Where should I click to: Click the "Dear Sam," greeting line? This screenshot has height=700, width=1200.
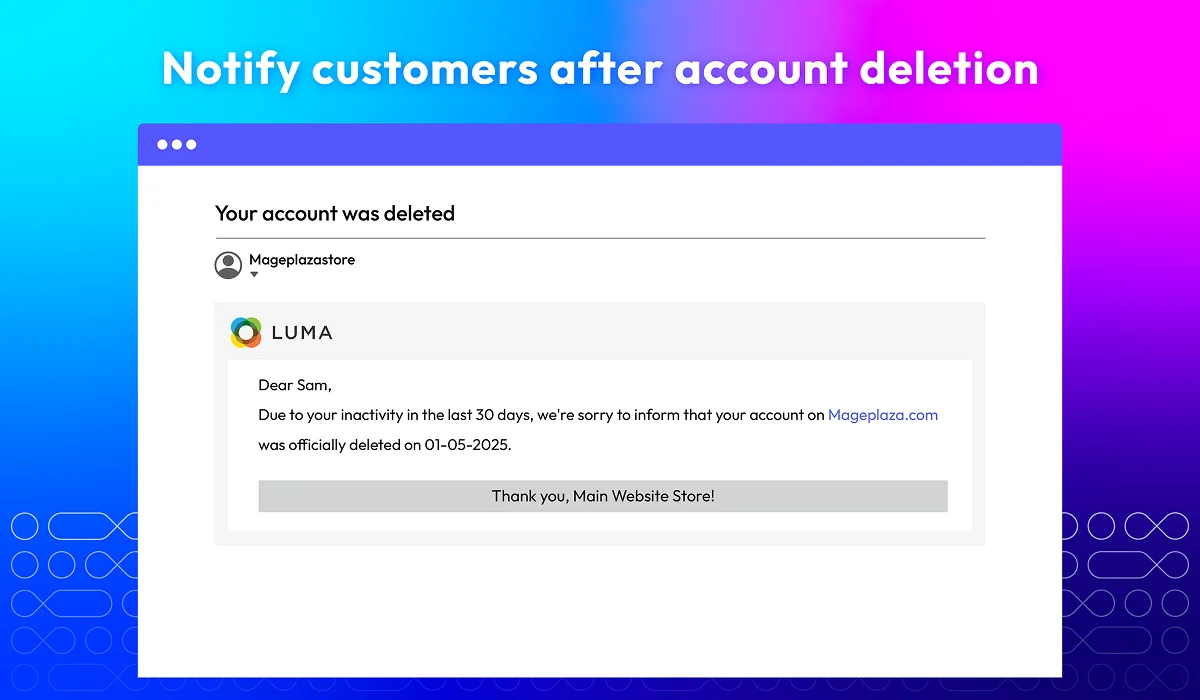[295, 385]
